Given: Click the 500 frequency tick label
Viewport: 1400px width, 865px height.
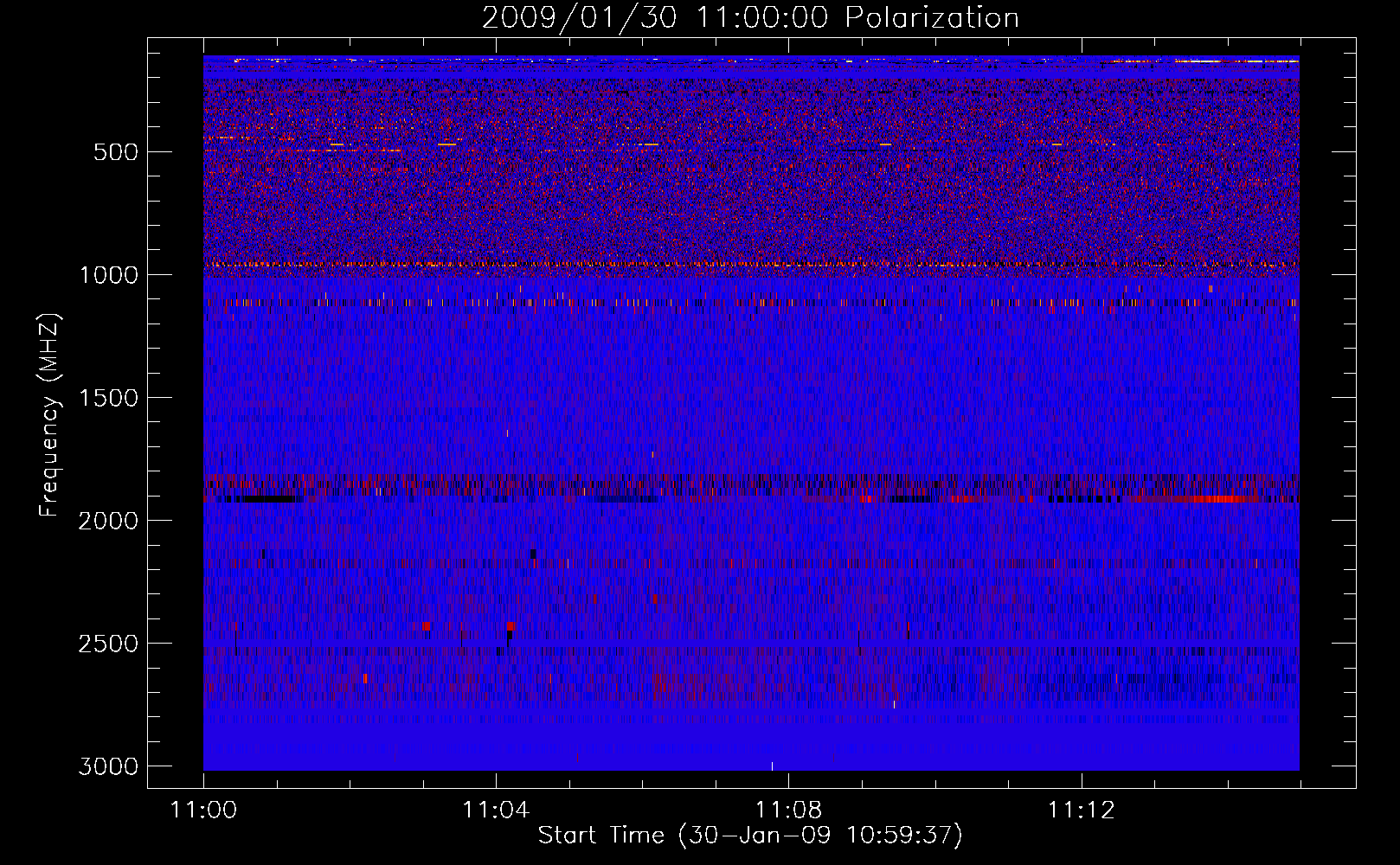Looking at the screenshot, I should point(115,152).
